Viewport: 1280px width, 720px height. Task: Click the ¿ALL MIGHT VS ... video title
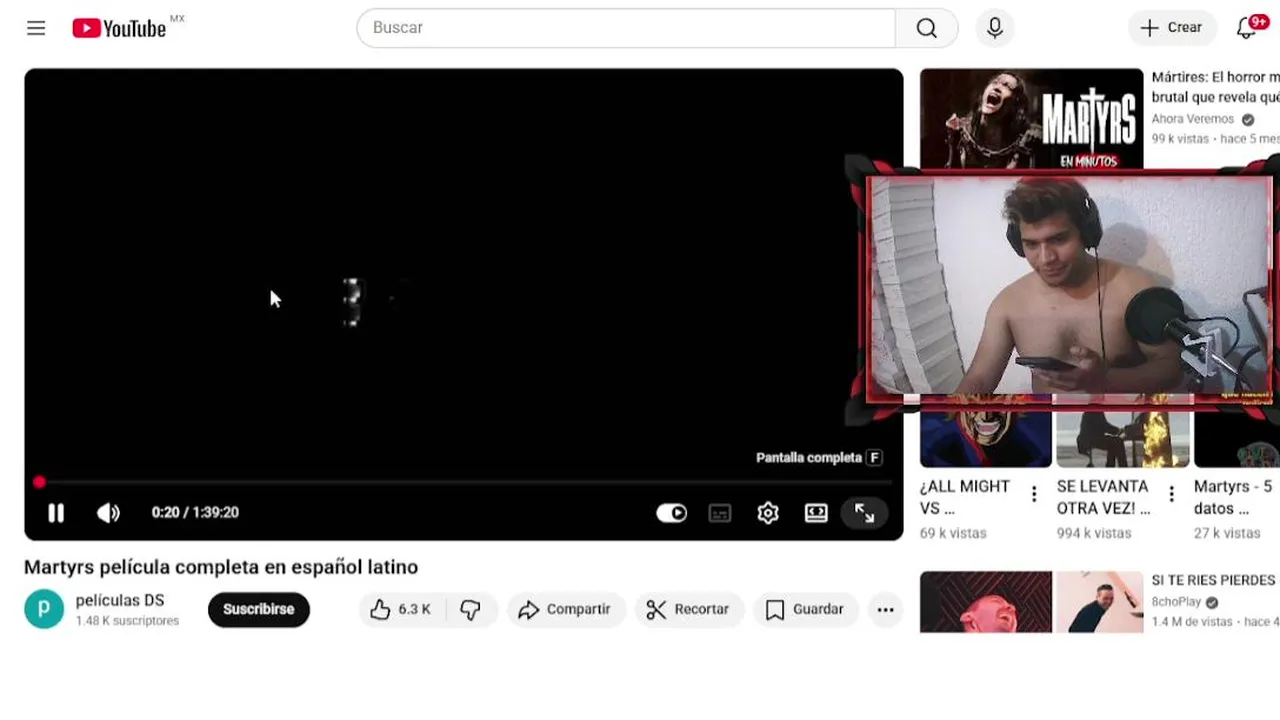(x=965, y=497)
